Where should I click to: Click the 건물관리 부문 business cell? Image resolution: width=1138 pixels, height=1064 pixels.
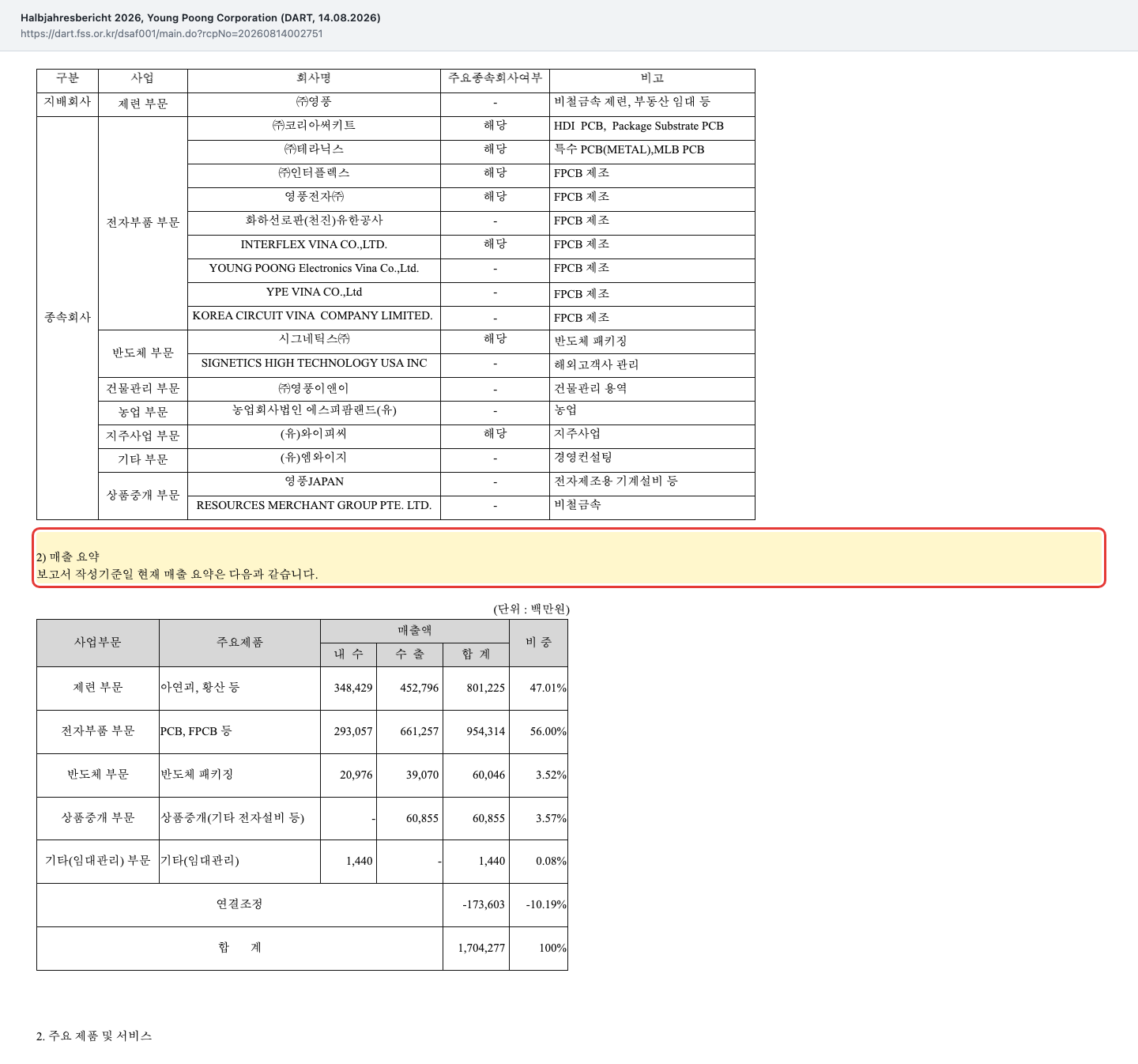(143, 388)
